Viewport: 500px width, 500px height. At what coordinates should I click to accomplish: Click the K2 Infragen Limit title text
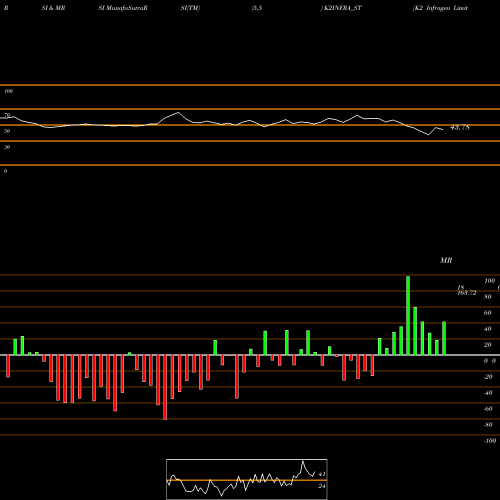(x=440, y=8)
